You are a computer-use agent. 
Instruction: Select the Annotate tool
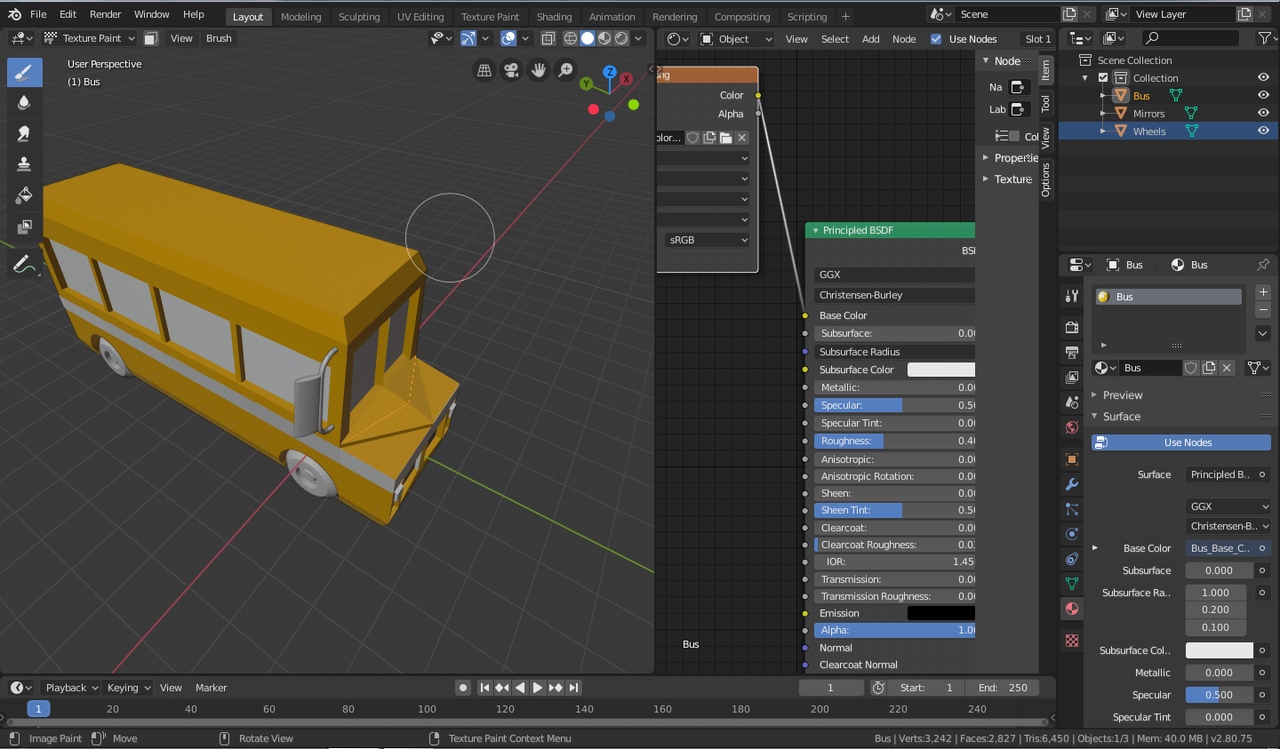(24, 265)
